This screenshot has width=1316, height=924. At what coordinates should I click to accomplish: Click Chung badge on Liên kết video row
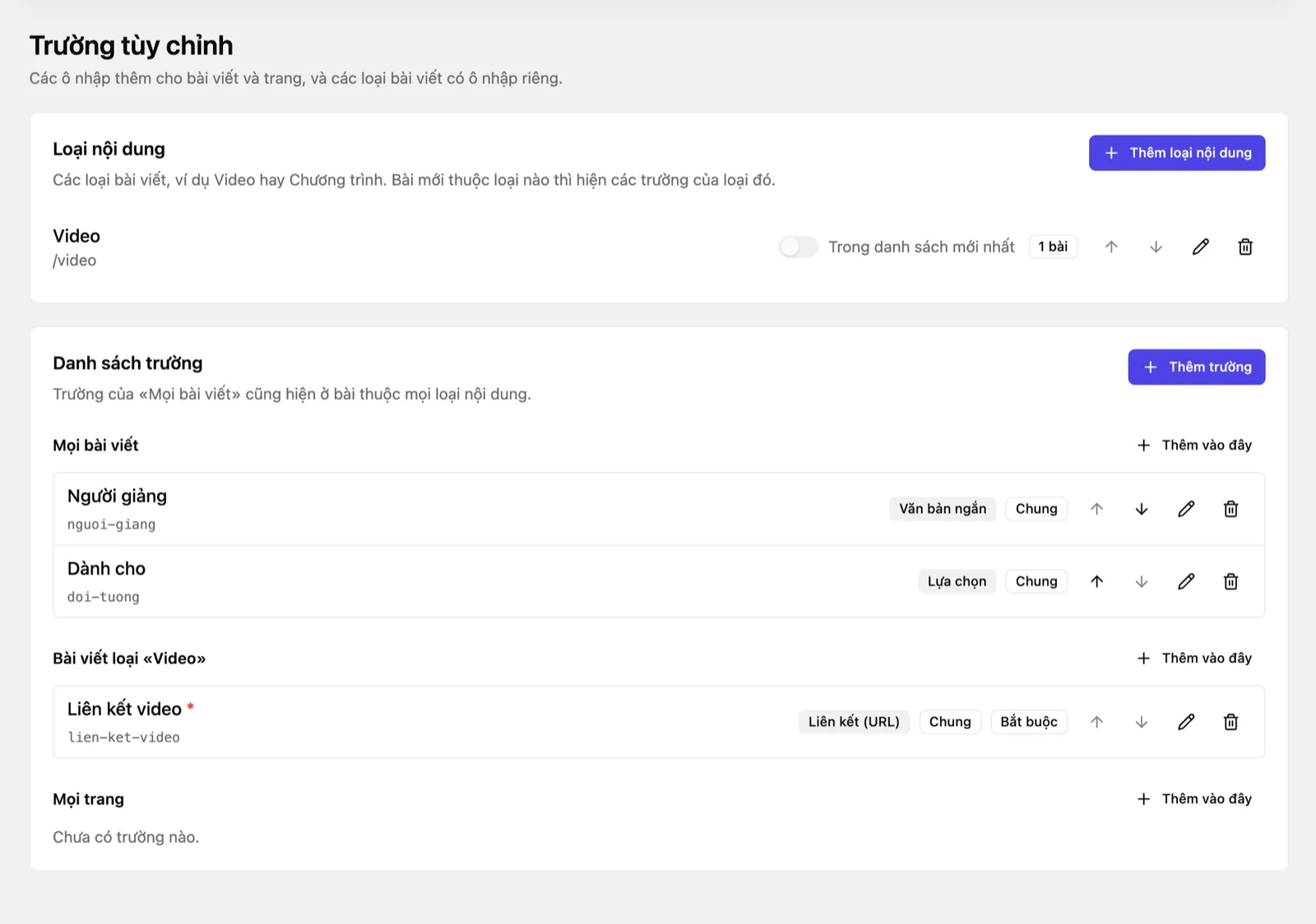[x=950, y=722]
